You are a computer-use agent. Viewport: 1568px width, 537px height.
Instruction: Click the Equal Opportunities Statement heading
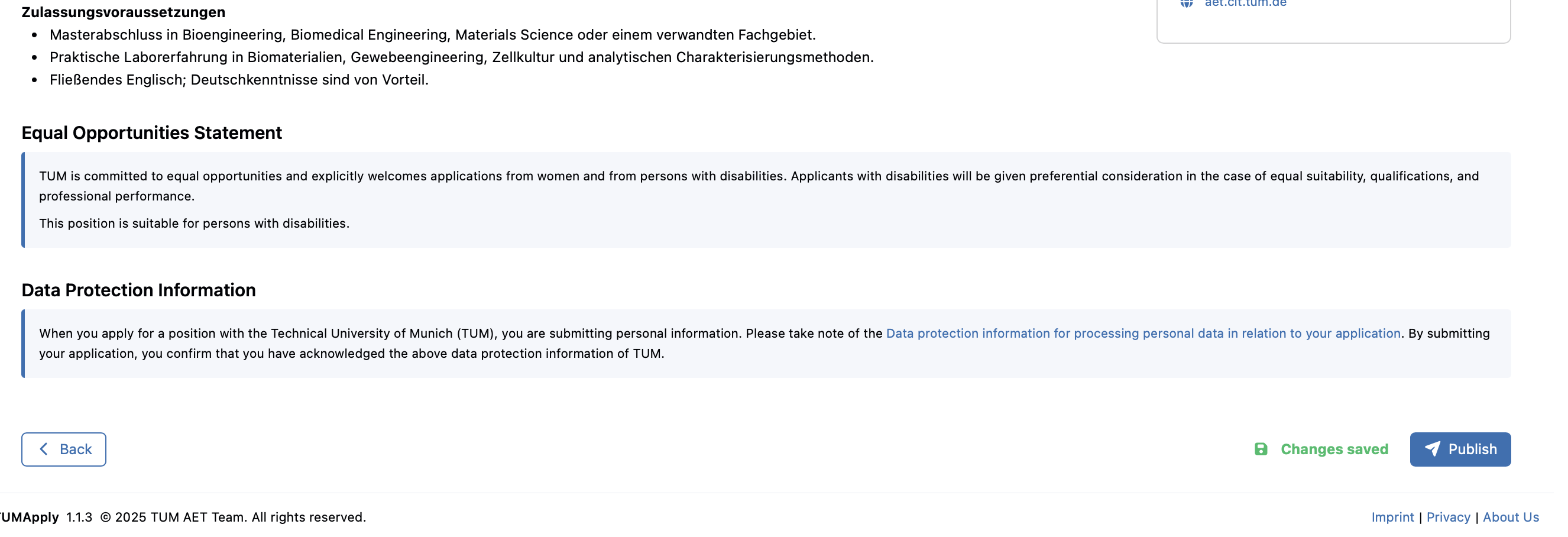tap(153, 134)
